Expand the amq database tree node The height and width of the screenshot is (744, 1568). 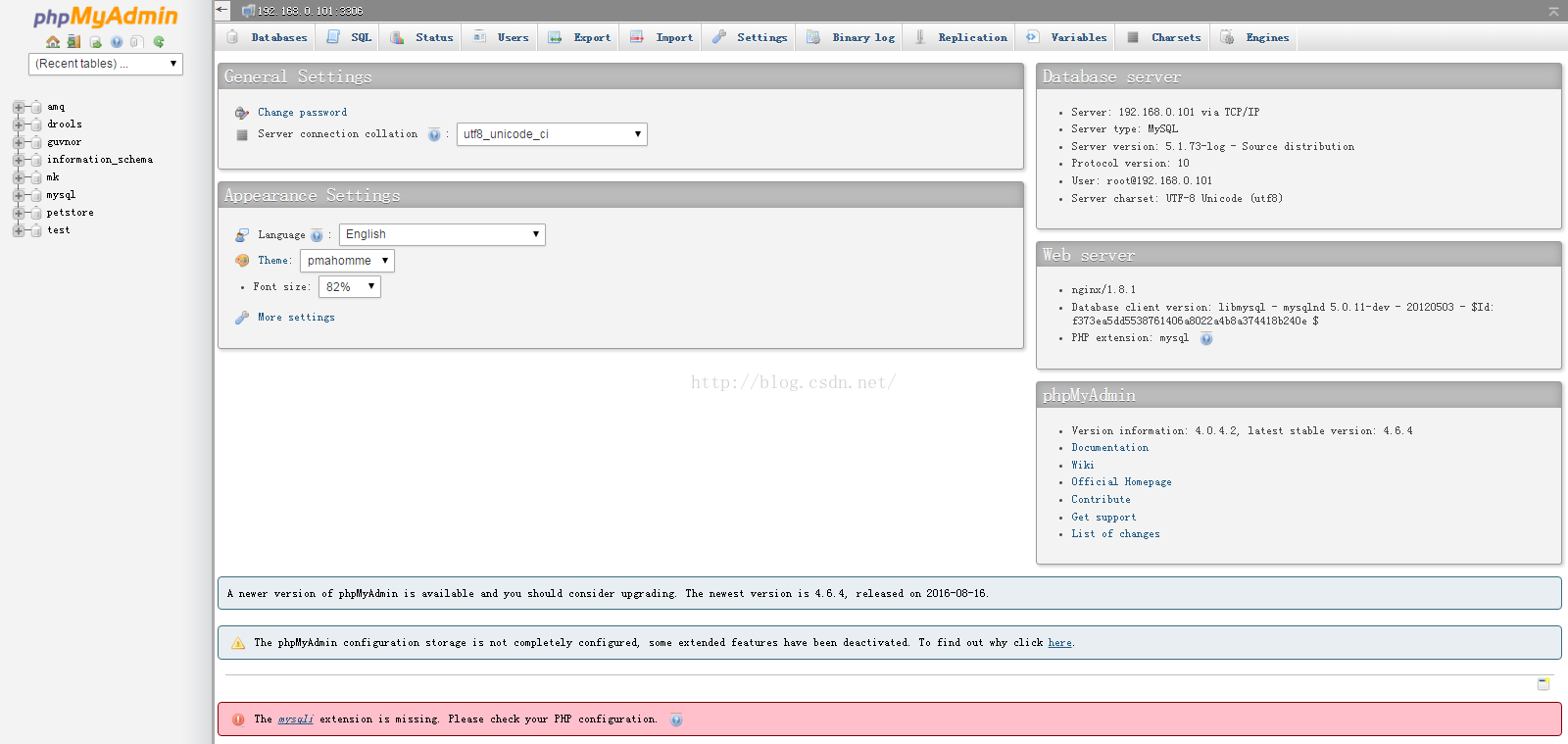click(18, 107)
